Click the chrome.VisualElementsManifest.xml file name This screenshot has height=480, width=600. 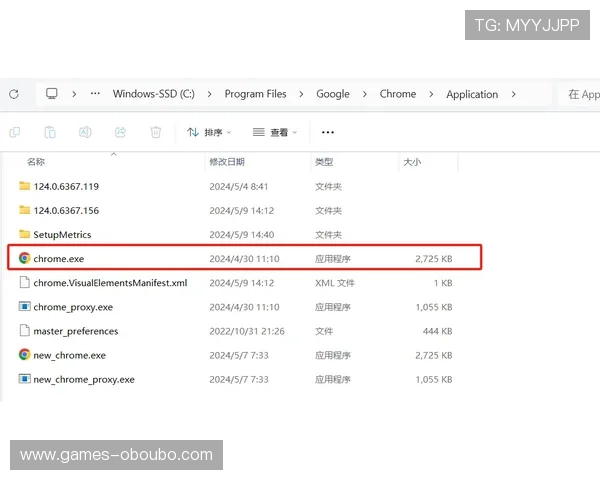coord(110,283)
